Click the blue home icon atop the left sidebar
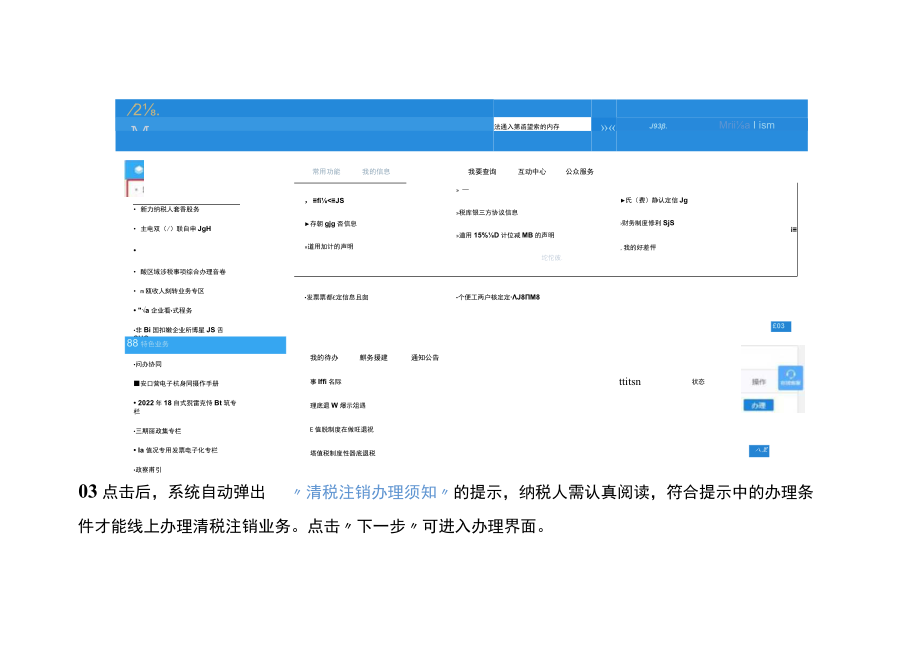The height and width of the screenshot is (651, 920). click(x=136, y=169)
